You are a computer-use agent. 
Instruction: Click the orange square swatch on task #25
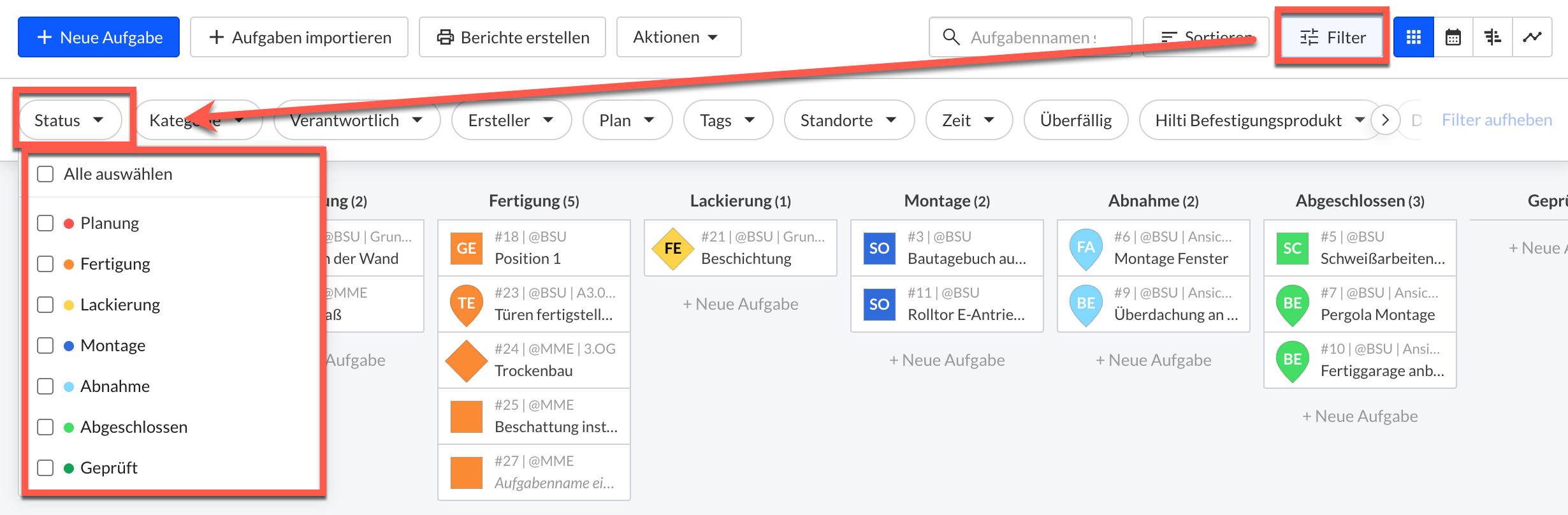point(466,416)
